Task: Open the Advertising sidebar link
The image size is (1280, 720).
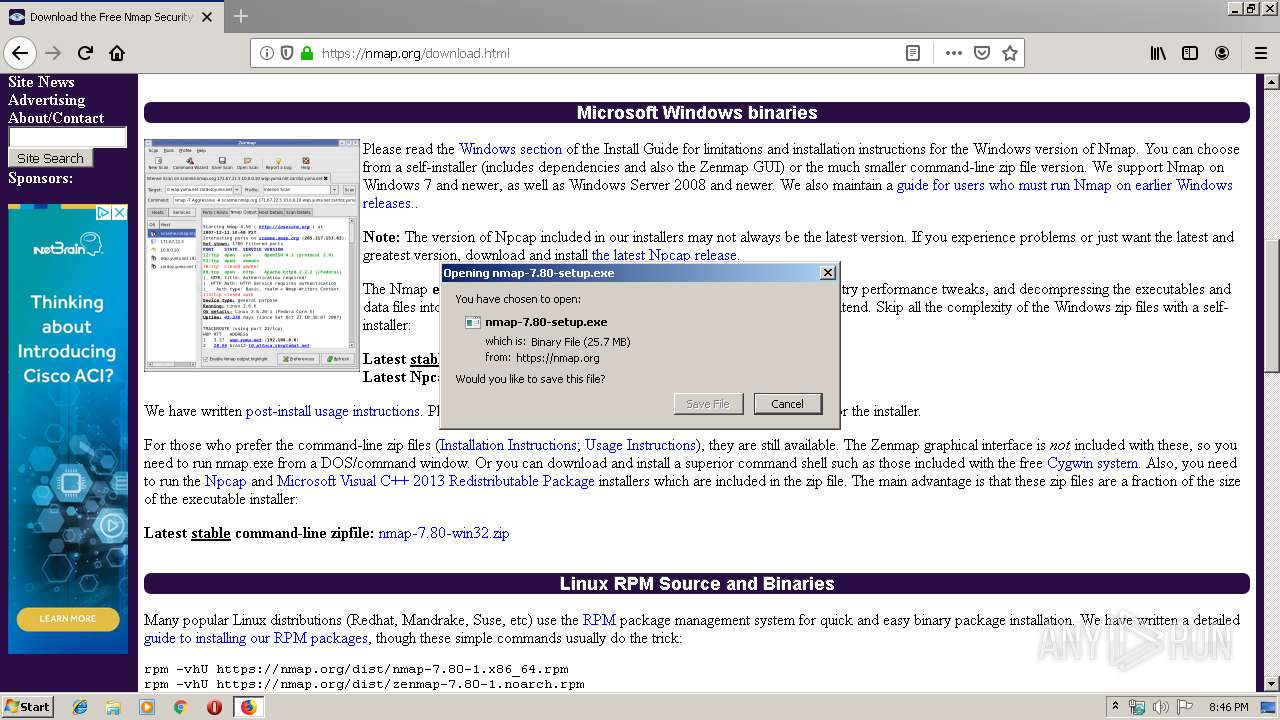Action: [46, 100]
